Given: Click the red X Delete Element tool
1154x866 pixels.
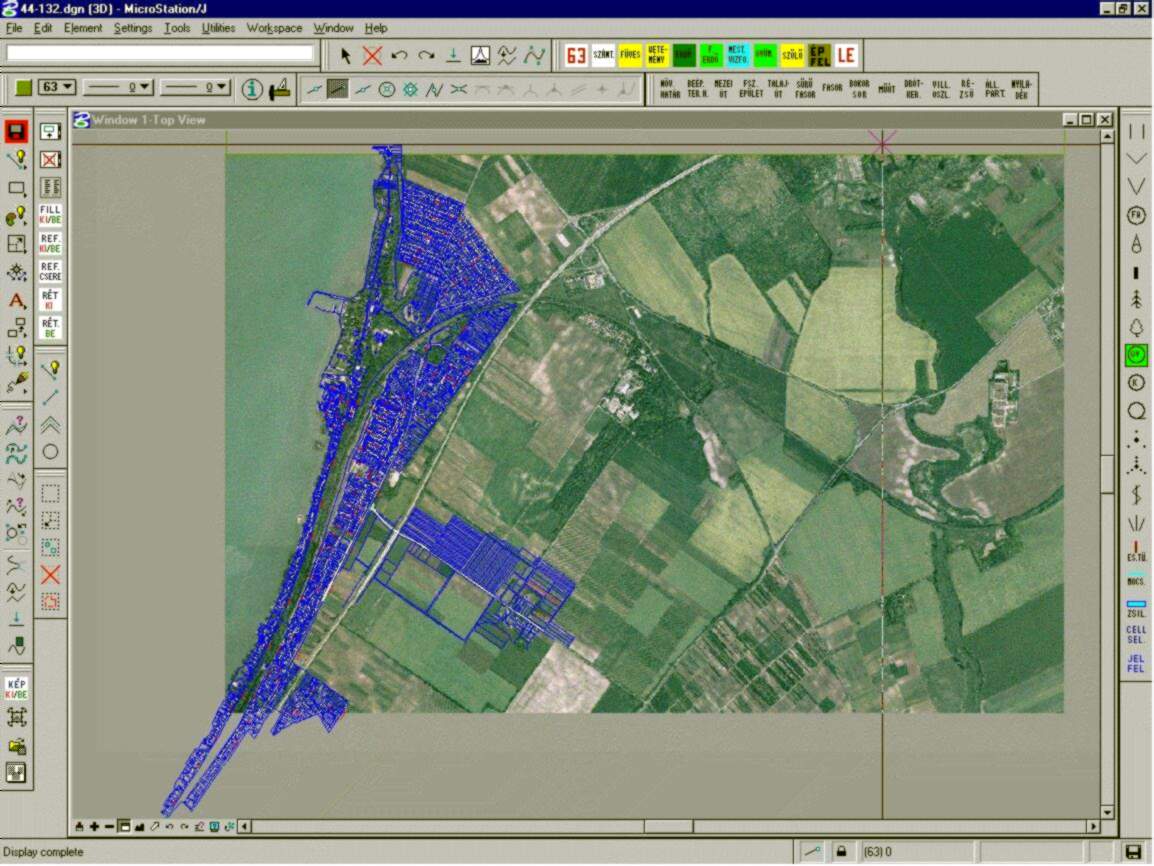Looking at the screenshot, I should (x=372, y=55).
